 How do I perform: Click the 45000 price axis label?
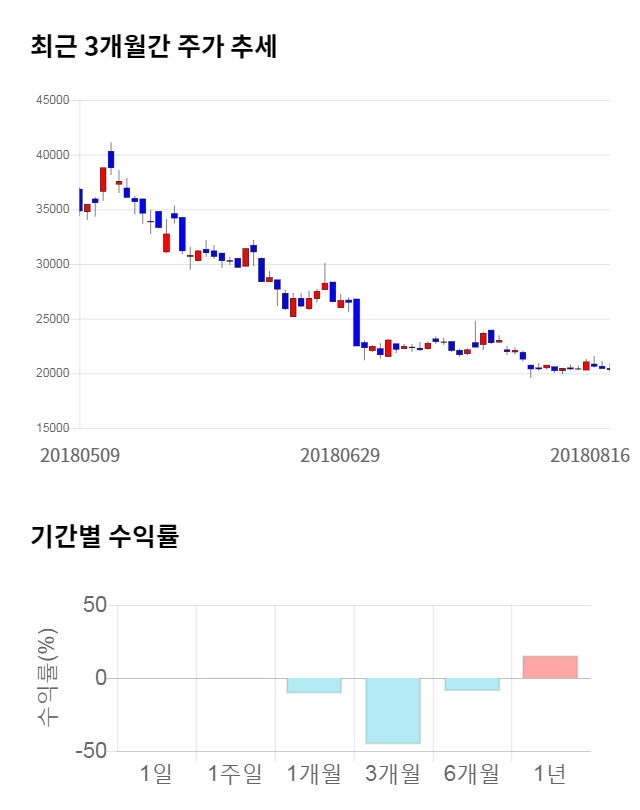(x=53, y=101)
